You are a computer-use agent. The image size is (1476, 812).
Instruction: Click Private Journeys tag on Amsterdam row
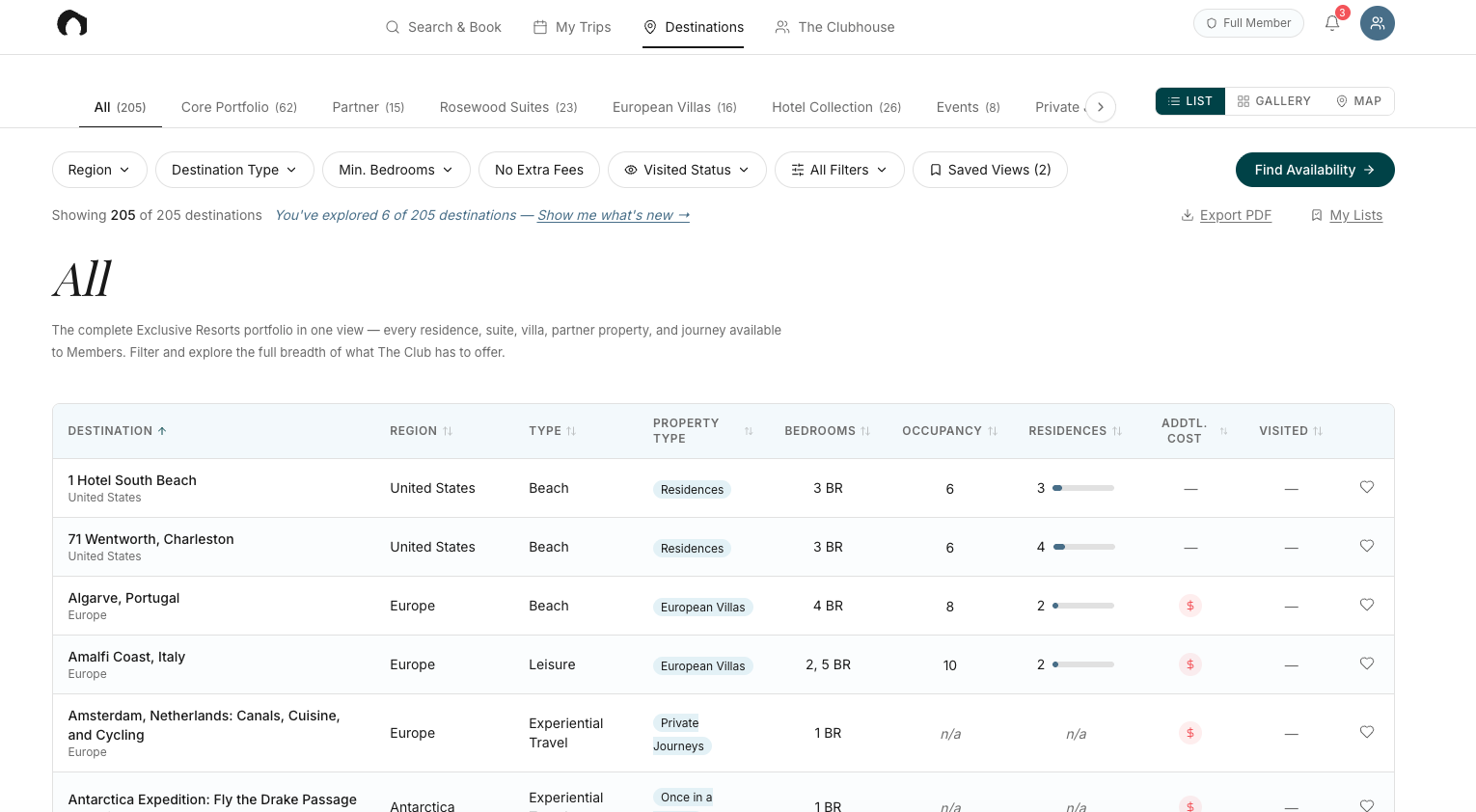coord(682,734)
